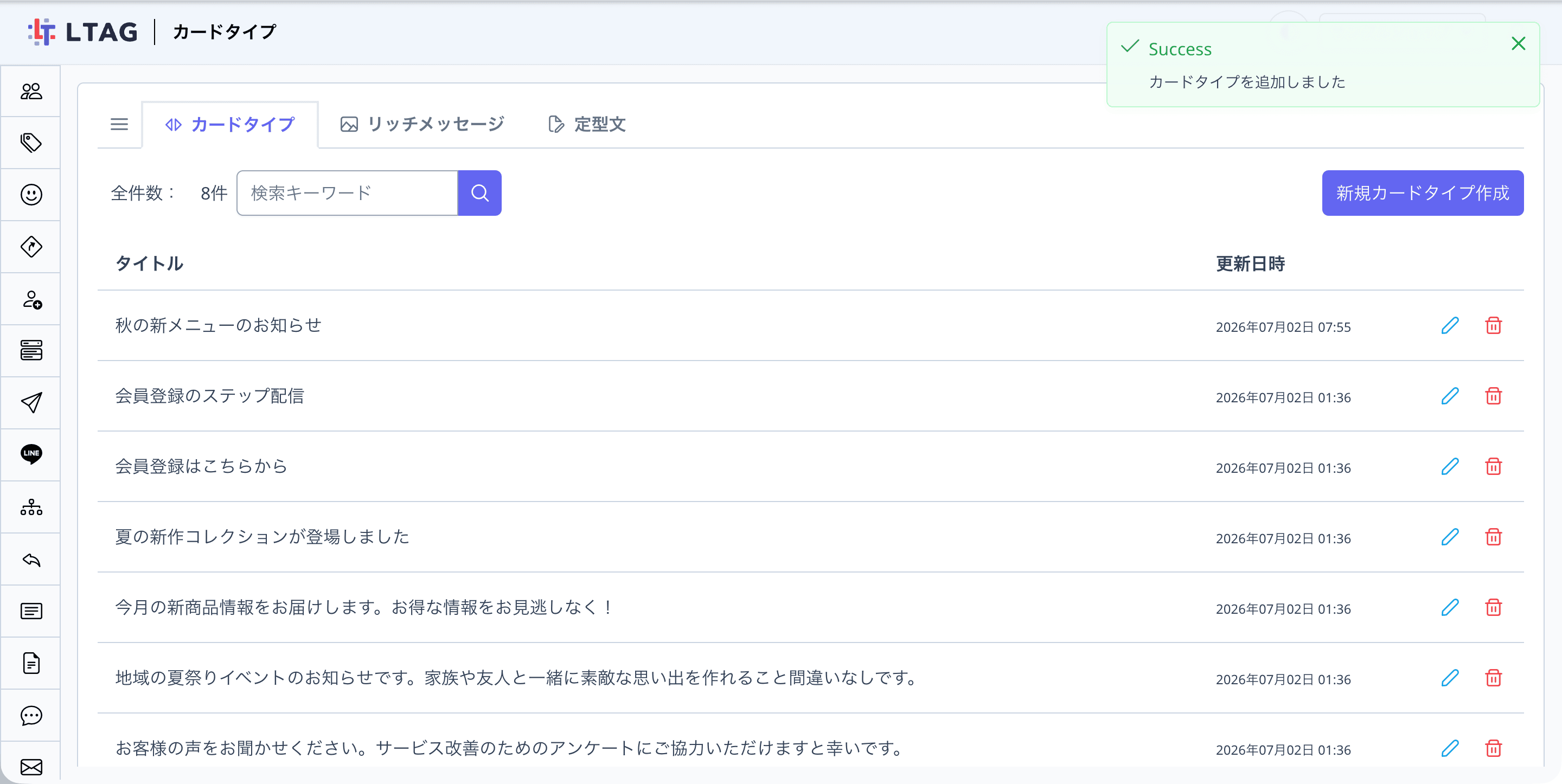Edit 会員登録はこちらから row
The width and height of the screenshot is (1562, 784).
[1449, 466]
